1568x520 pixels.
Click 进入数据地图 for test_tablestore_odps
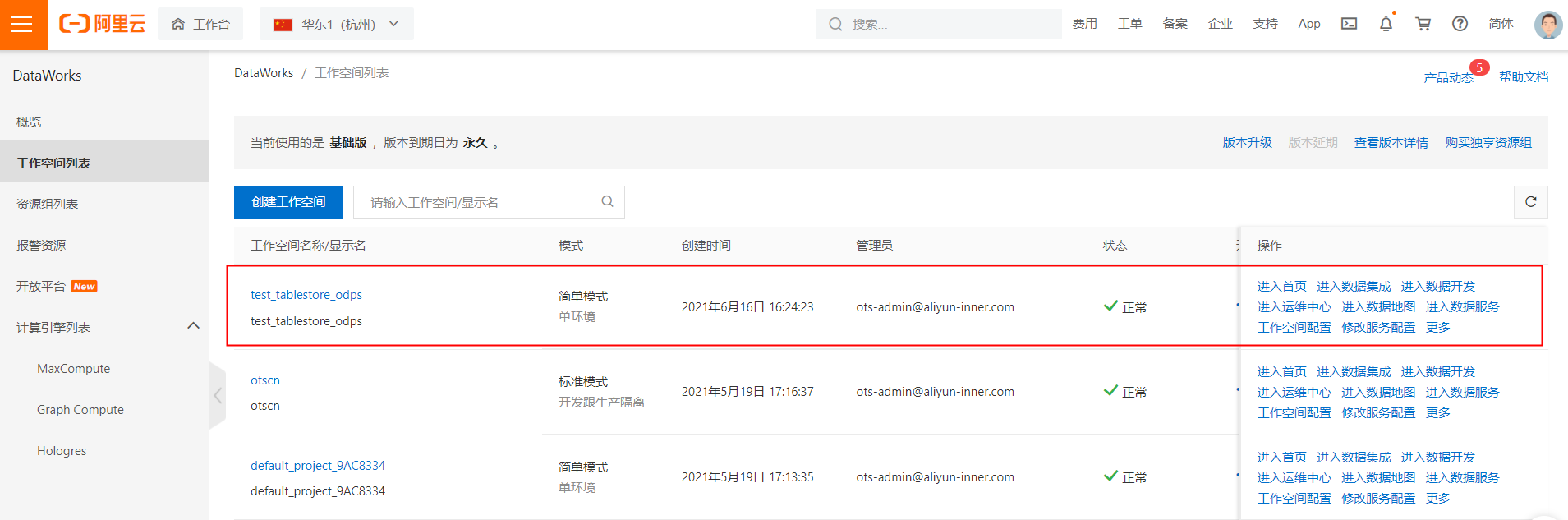pos(1378,306)
